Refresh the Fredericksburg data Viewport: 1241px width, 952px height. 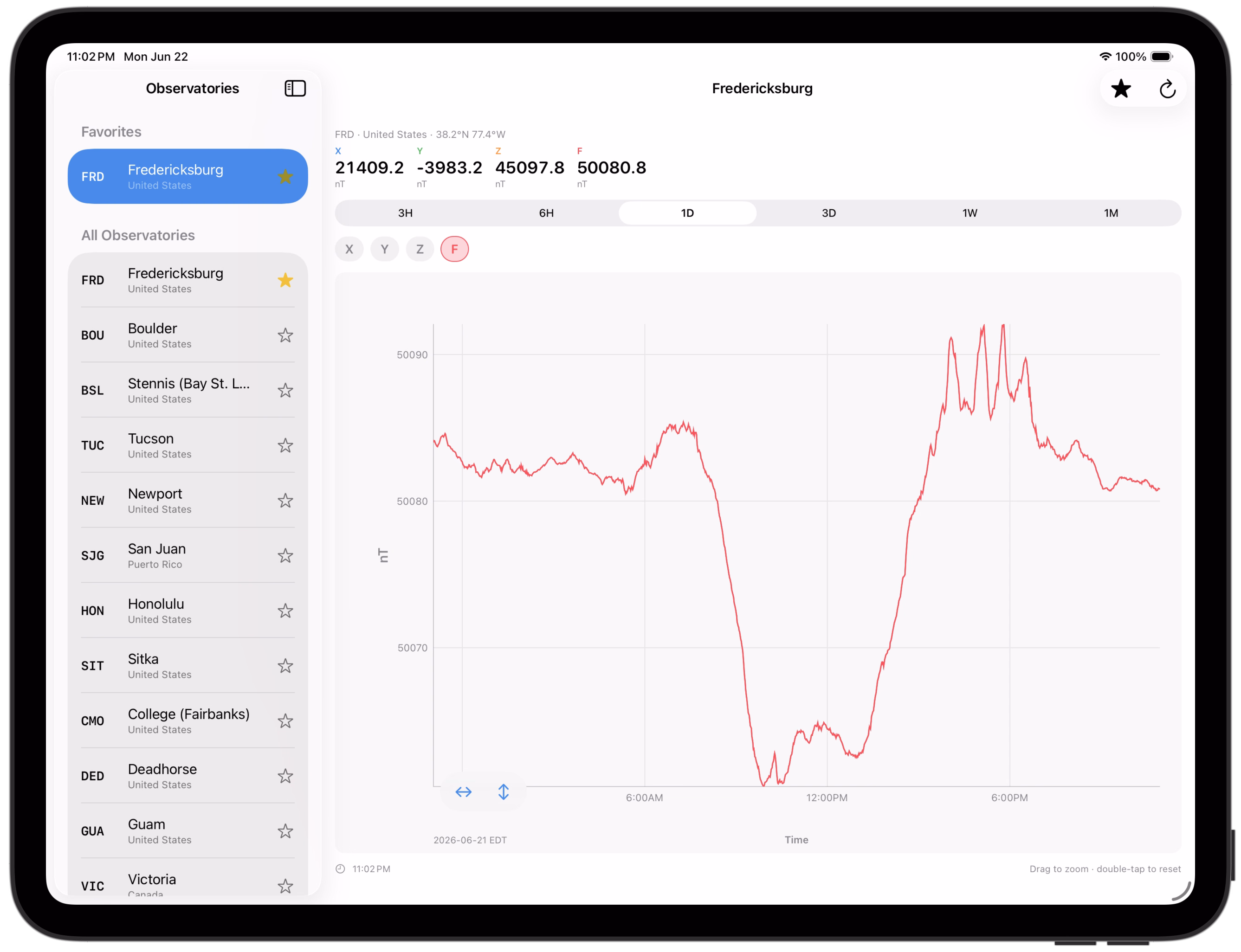(1167, 89)
